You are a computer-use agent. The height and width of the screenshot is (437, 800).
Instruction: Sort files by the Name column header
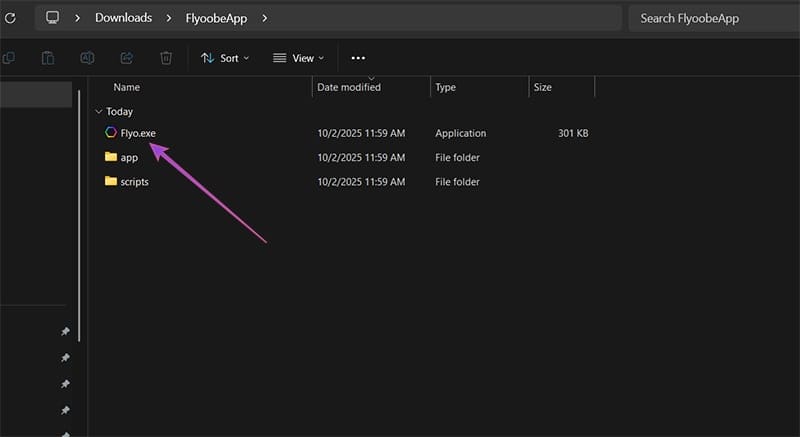(127, 87)
